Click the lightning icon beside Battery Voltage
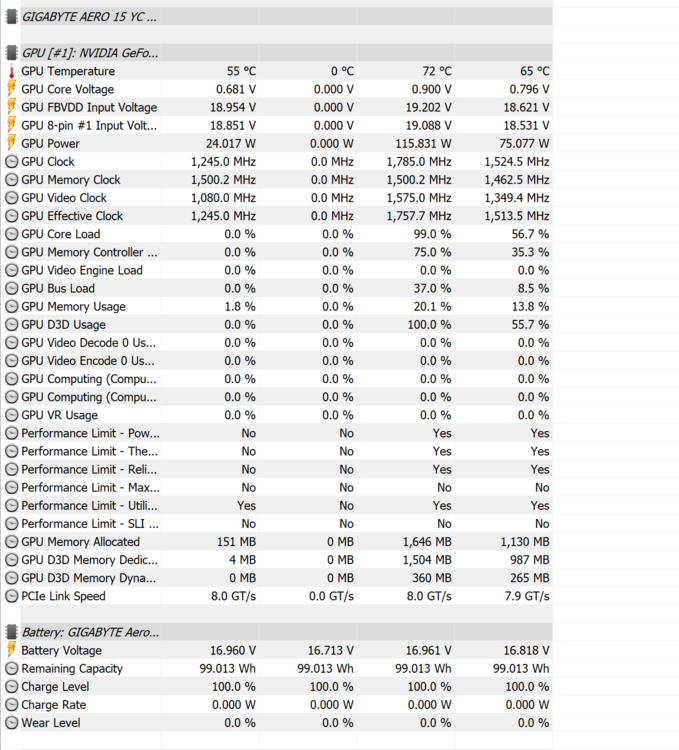The height and width of the screenshot is (750, 679). pyautogui.click(x=11, y=651)
